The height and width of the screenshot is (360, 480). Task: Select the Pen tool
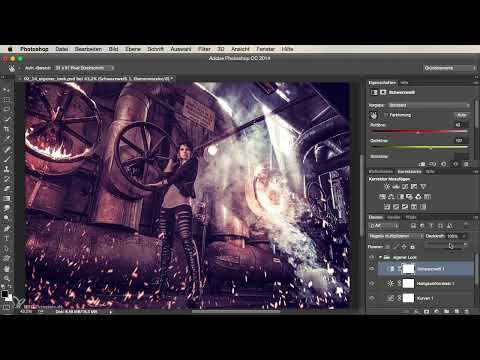tap(7, 228)
